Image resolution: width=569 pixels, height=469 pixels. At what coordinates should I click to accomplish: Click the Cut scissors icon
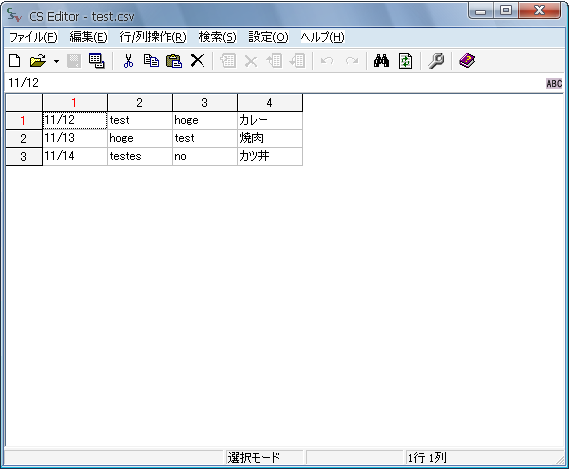[x=128, y=61]
